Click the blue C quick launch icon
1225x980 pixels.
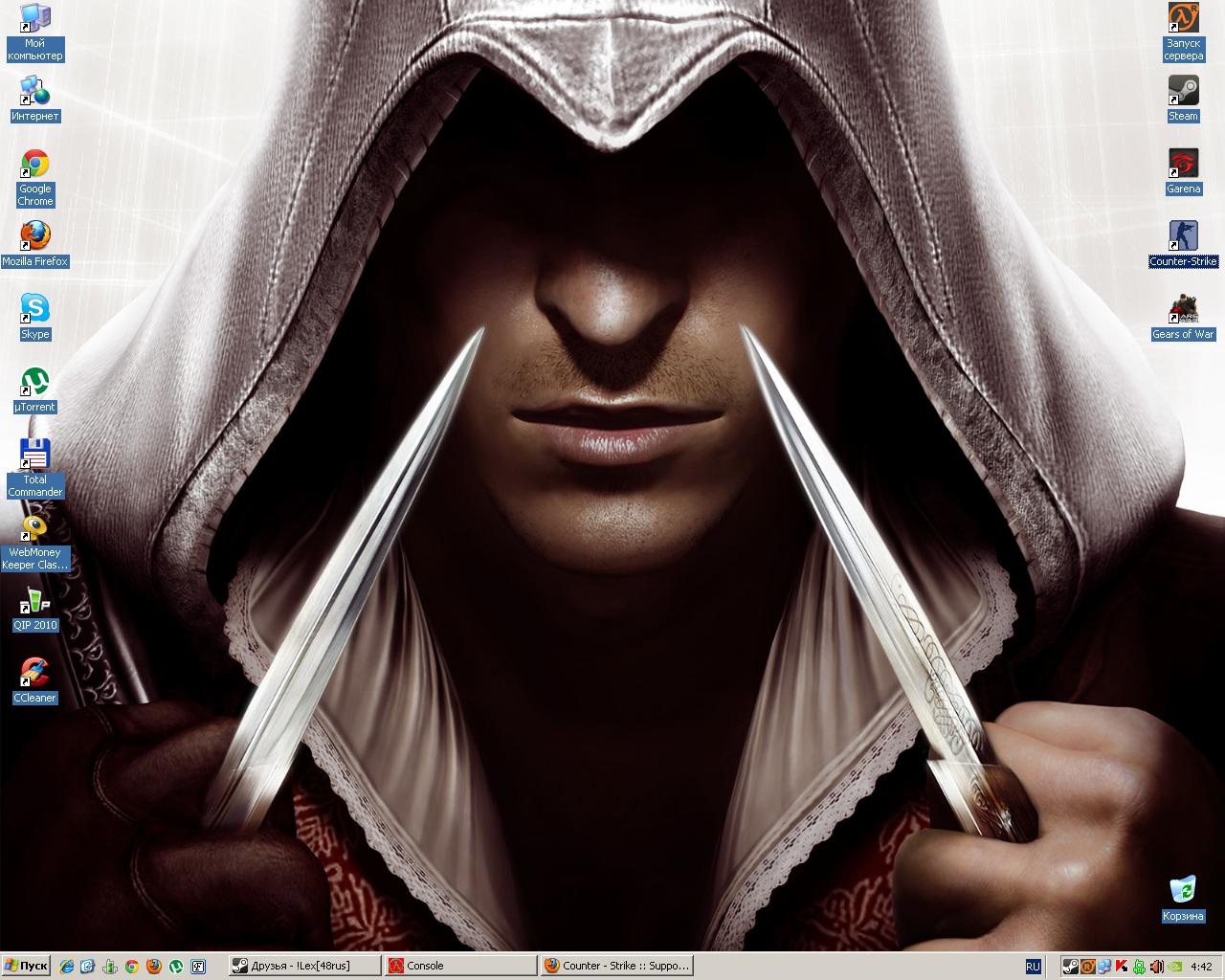(x=88, y=967)
